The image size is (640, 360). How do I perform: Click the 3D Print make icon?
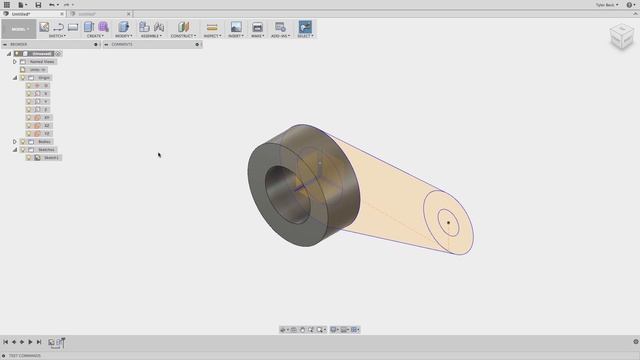258,27
